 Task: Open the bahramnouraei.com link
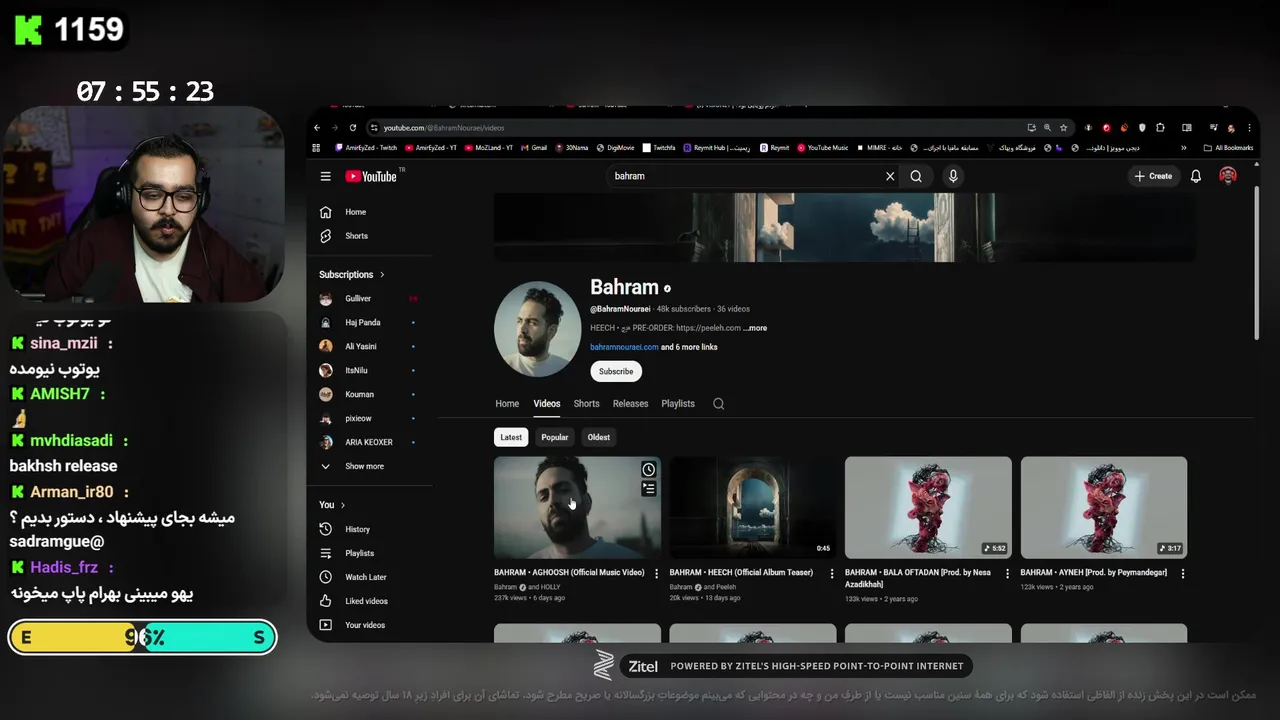(624, 347)
